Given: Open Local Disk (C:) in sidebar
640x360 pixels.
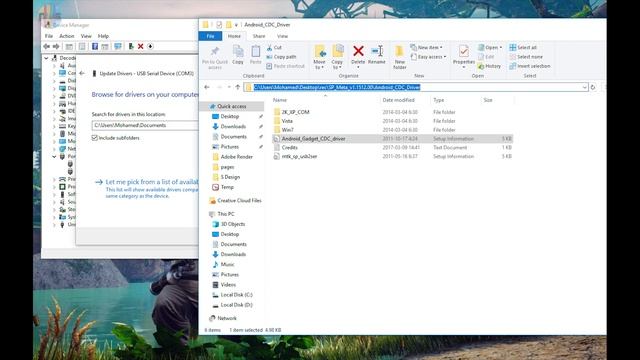Looking at the screenshot, I should (x=236, y=295).
